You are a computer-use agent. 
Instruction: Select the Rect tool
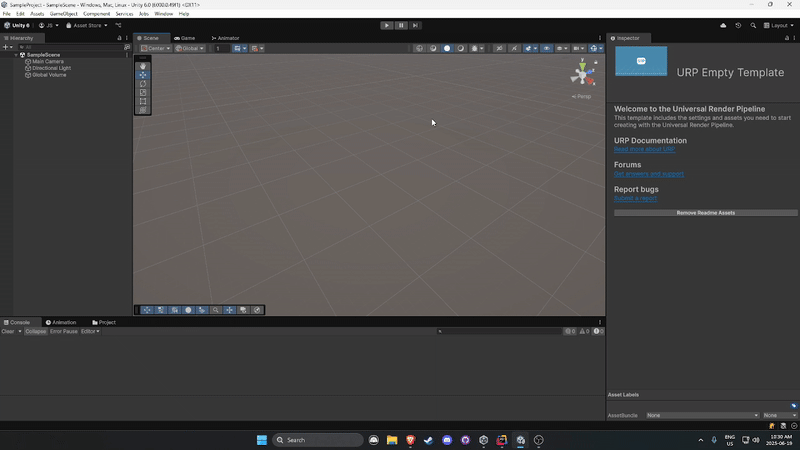pyautogui.click(x=143, y=101)
